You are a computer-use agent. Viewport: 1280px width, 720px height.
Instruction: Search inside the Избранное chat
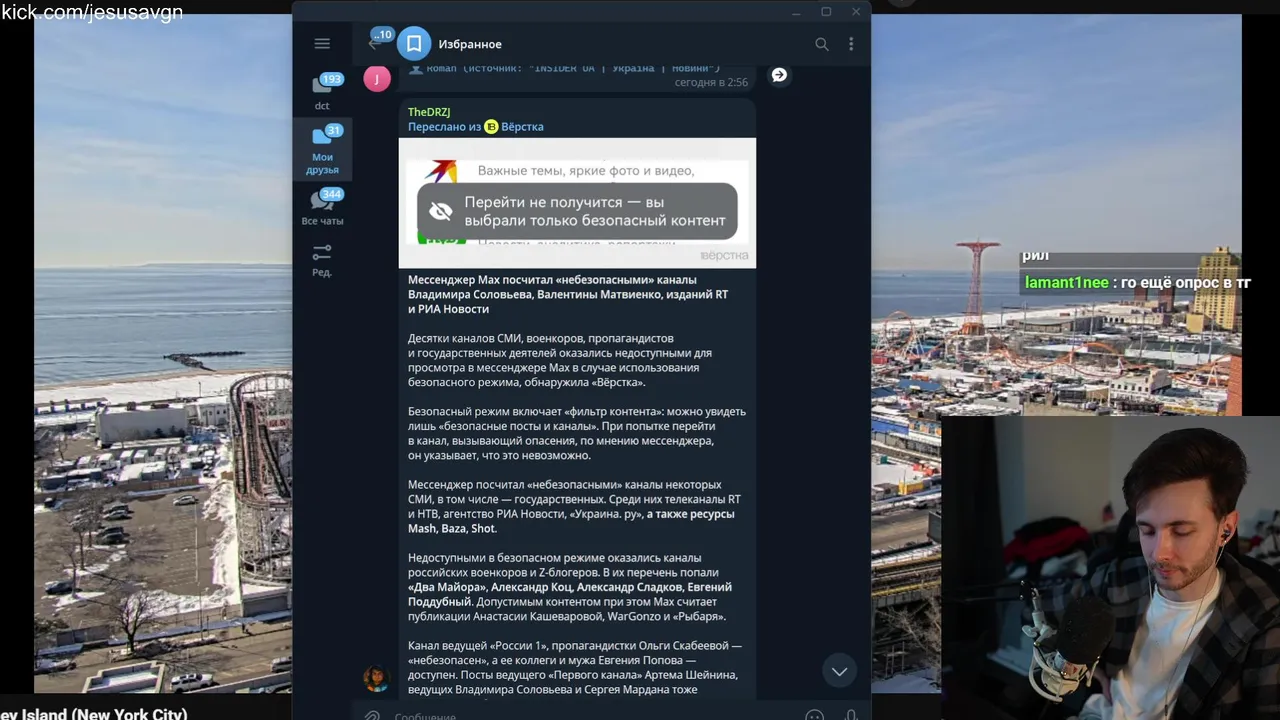pos(822,44)
